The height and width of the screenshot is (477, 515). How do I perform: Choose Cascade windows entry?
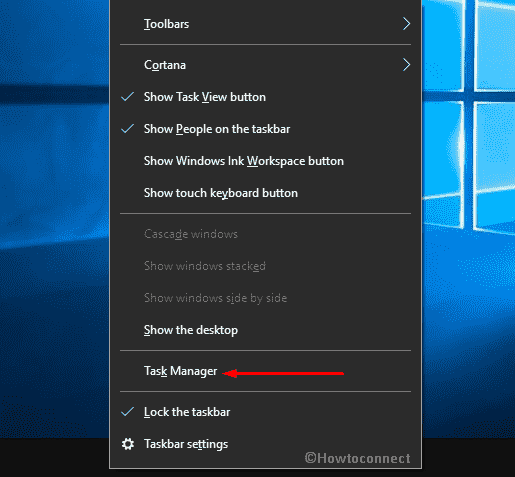(x=265, y=234)
